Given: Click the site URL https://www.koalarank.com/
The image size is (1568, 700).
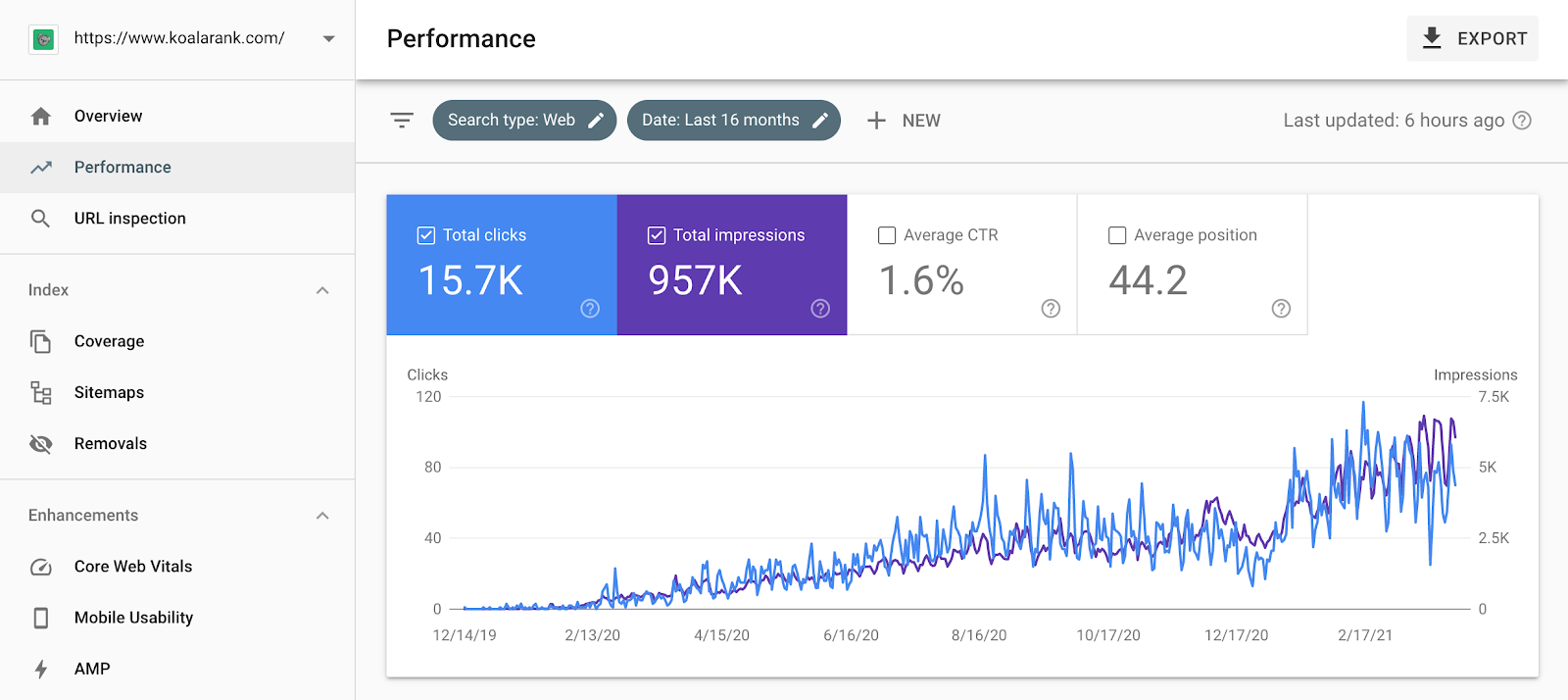Looking at the screenshot, I should (x=179, y=38).
